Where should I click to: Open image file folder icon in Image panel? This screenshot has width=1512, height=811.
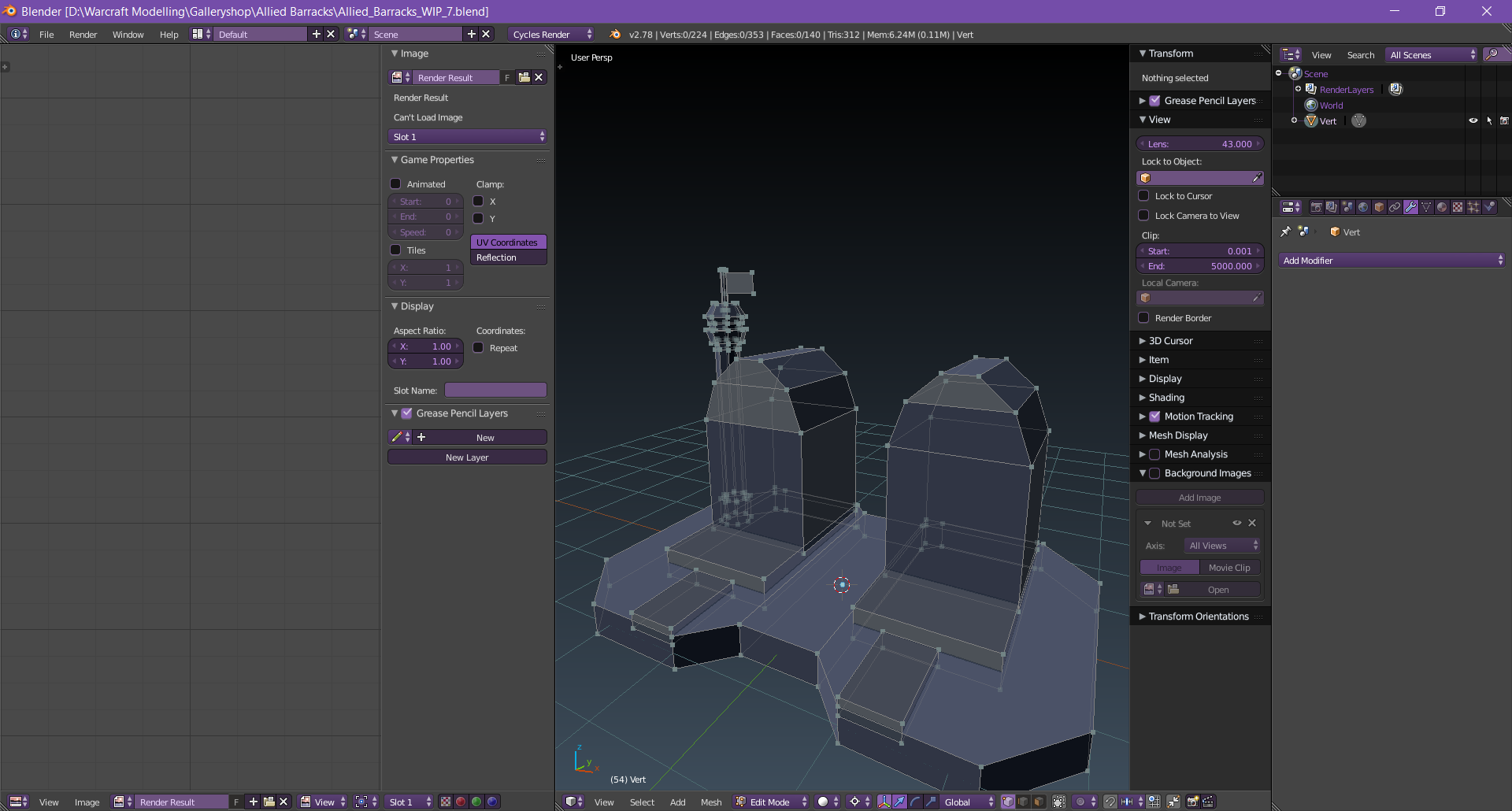pos(524,77)
